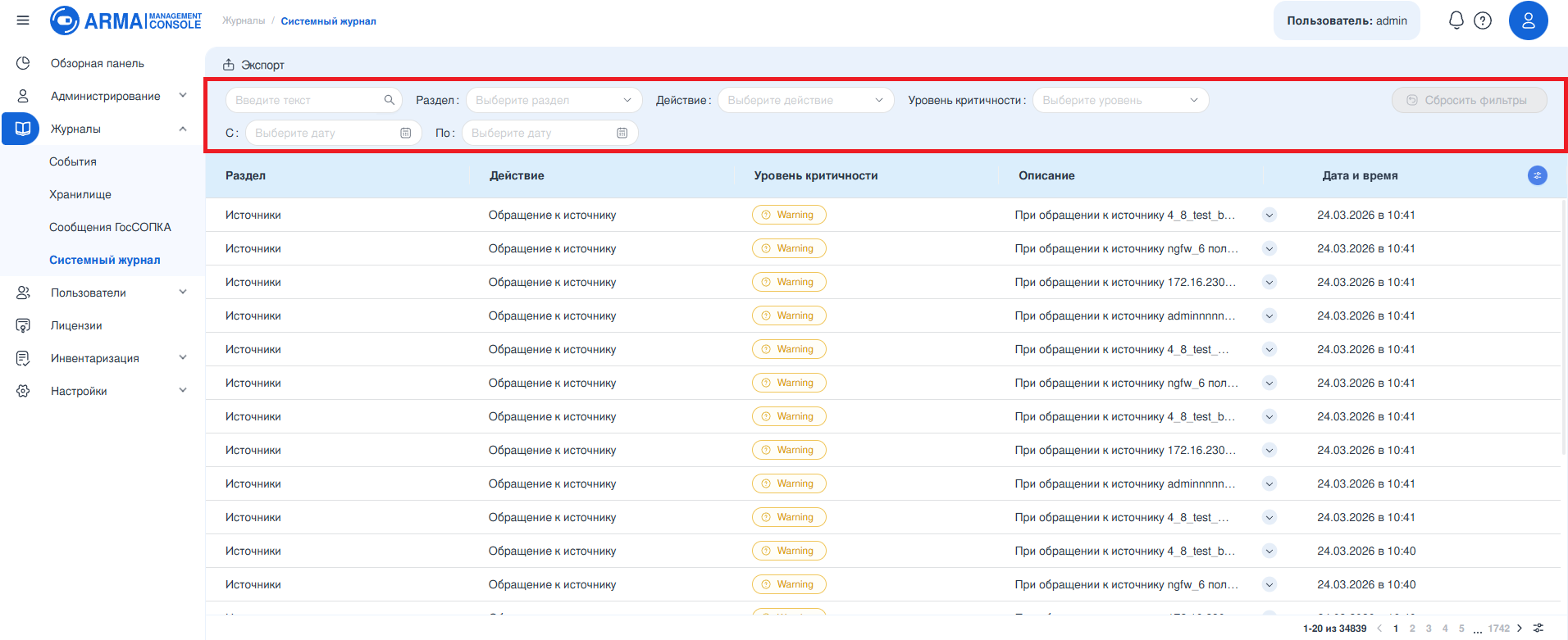The image size is (1568, 640).
Task: Click the 'По' end date field
Action: click(x=550, y=133)
